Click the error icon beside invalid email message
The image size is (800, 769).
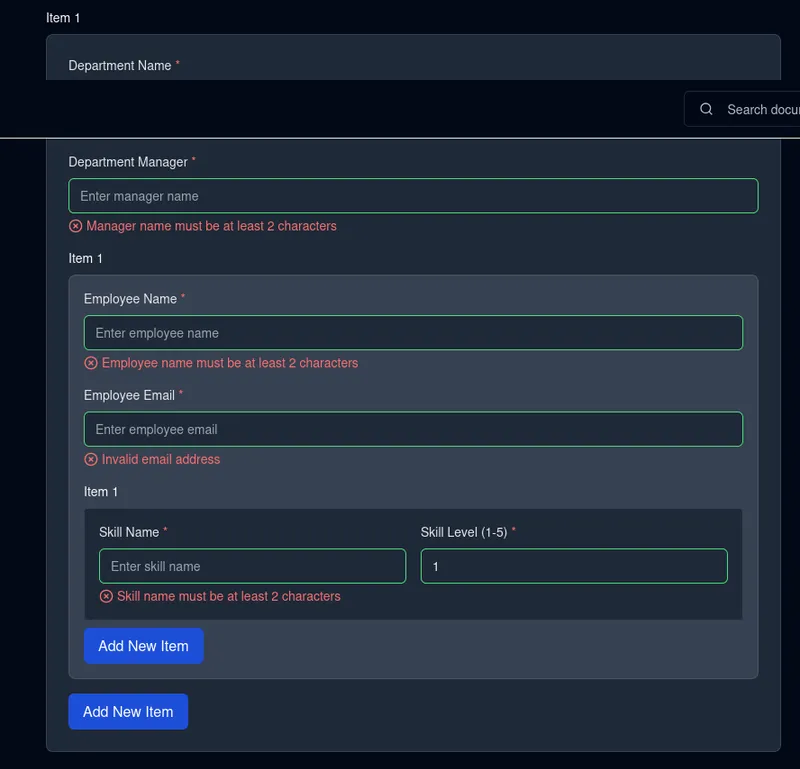point(91,459)
